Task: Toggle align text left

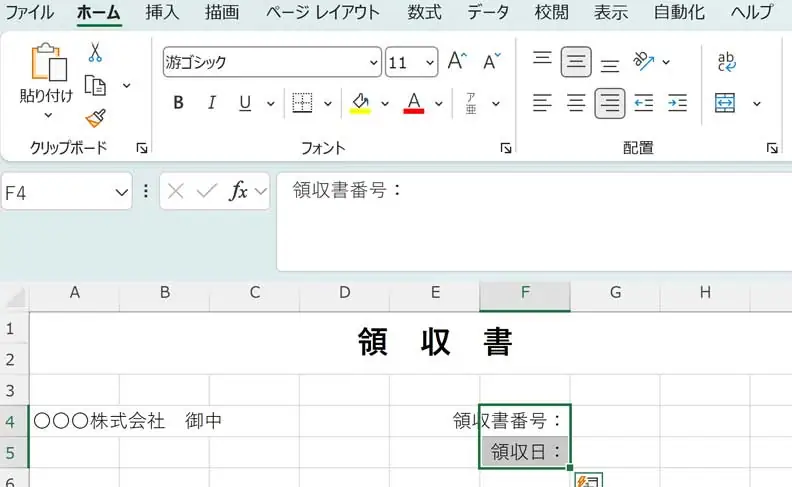Action: [x=542, y=103]
